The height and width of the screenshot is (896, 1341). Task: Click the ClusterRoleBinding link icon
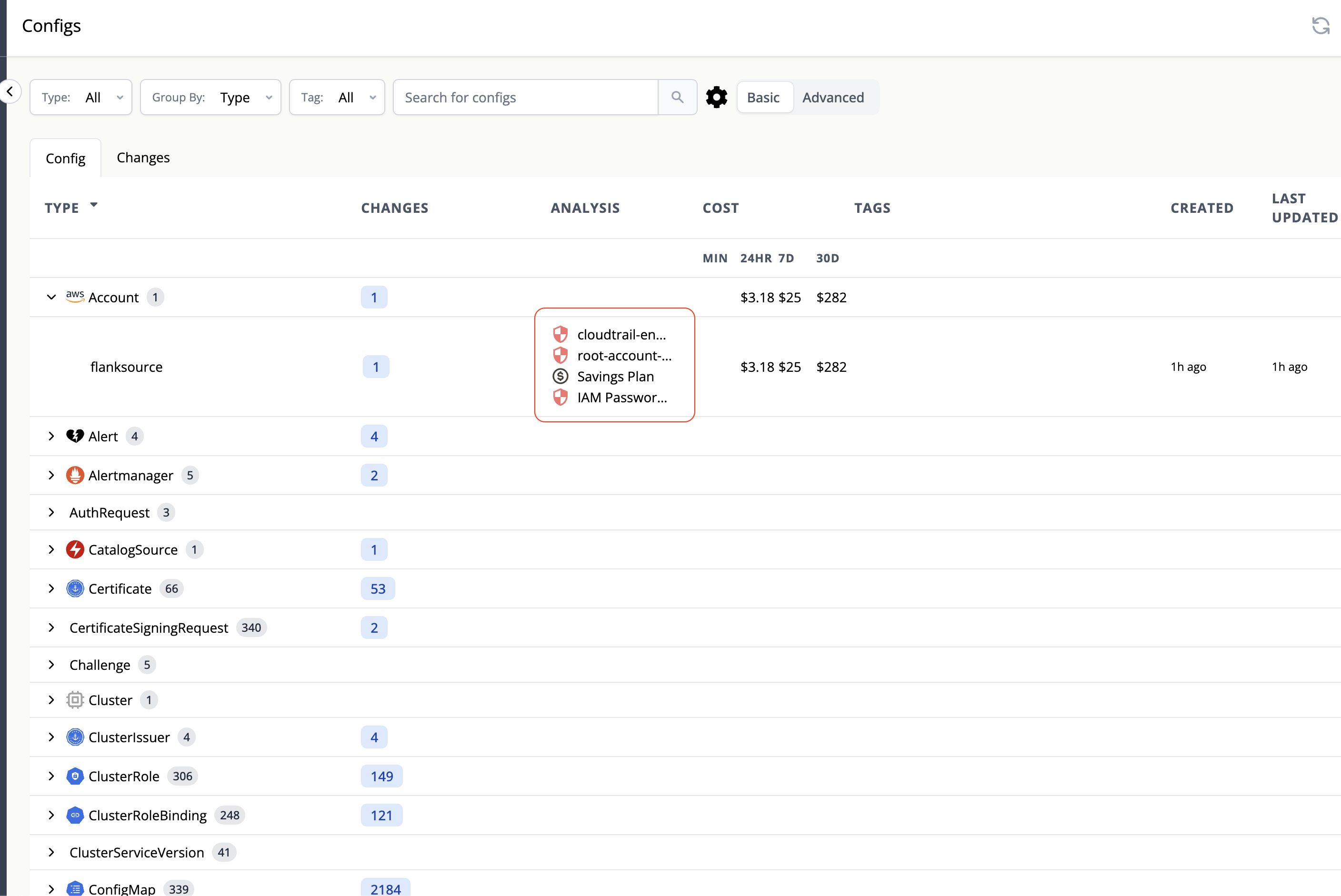(x=75, y=816)
